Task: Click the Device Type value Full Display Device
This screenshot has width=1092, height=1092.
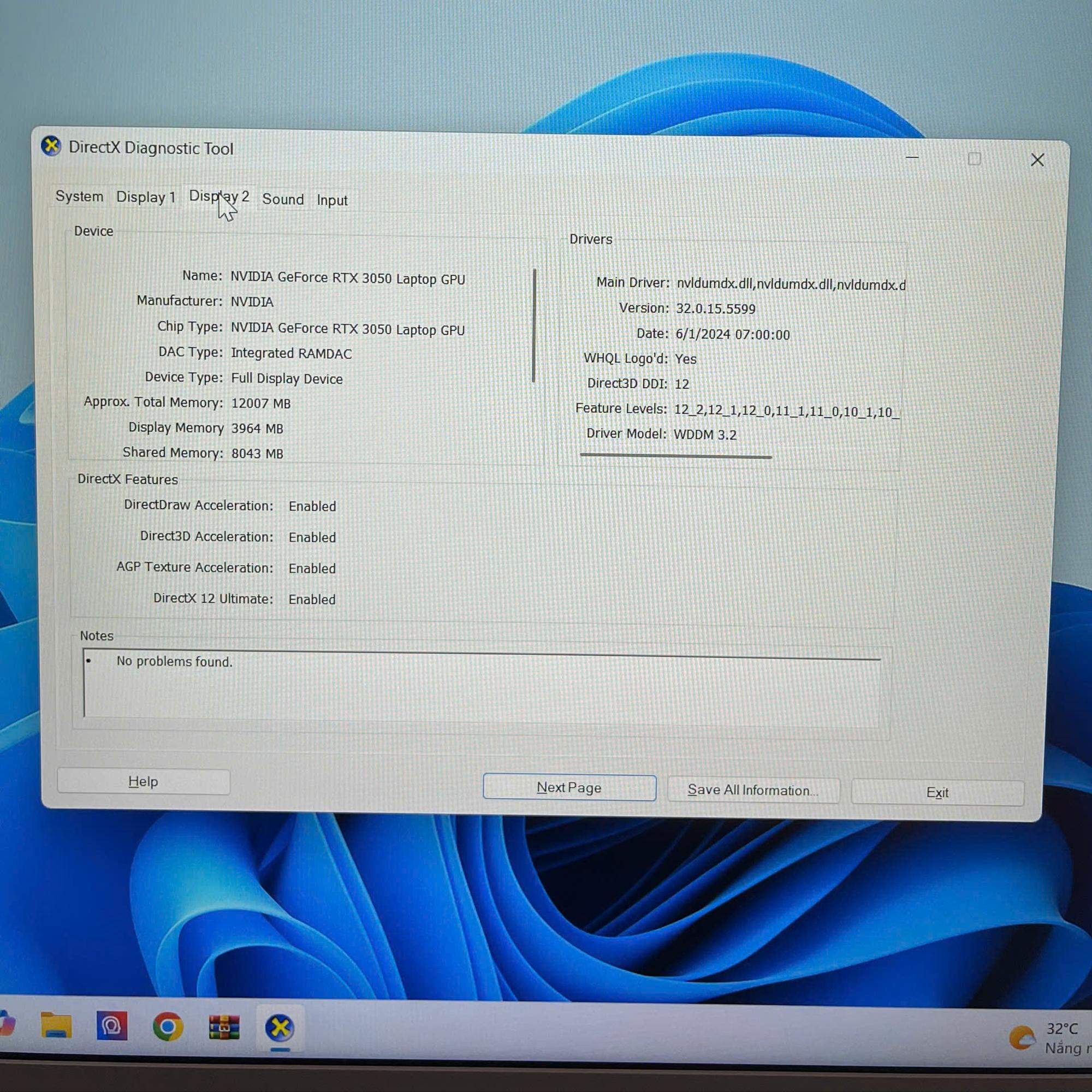Action: coord(287,378)
